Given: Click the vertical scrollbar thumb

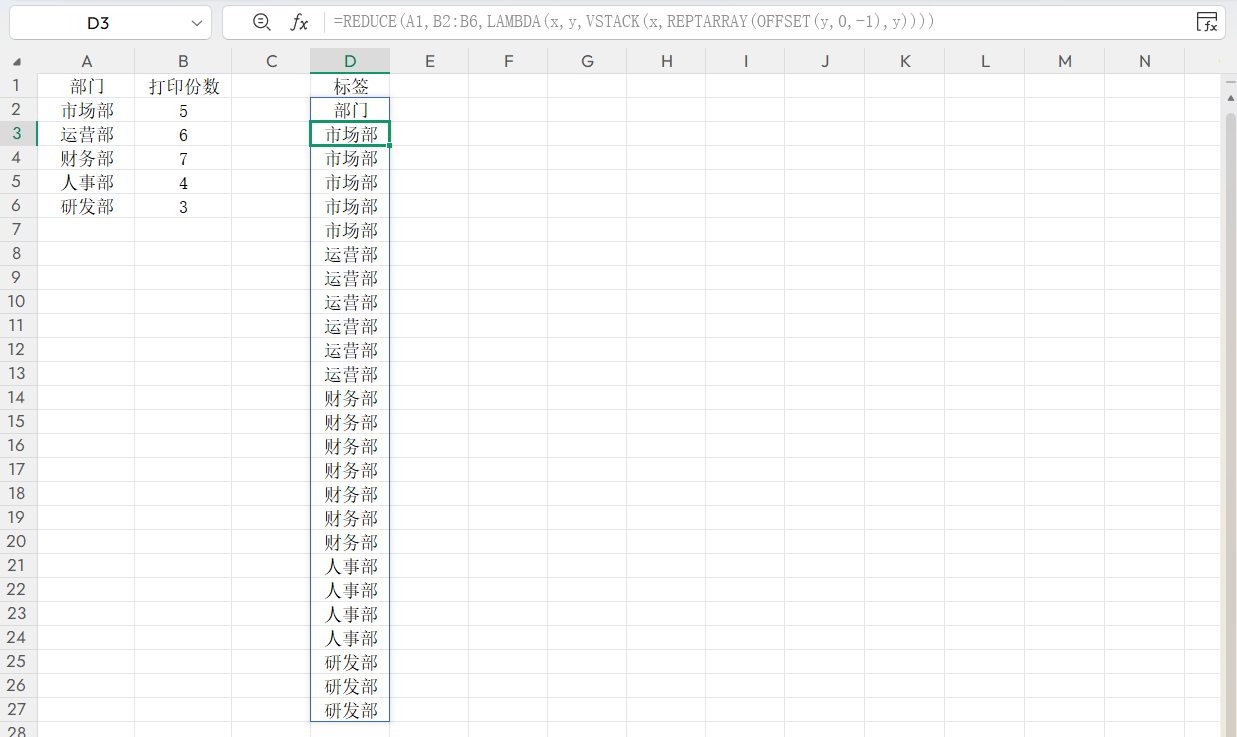Looking at the screenshot, I should (1230, 400).
